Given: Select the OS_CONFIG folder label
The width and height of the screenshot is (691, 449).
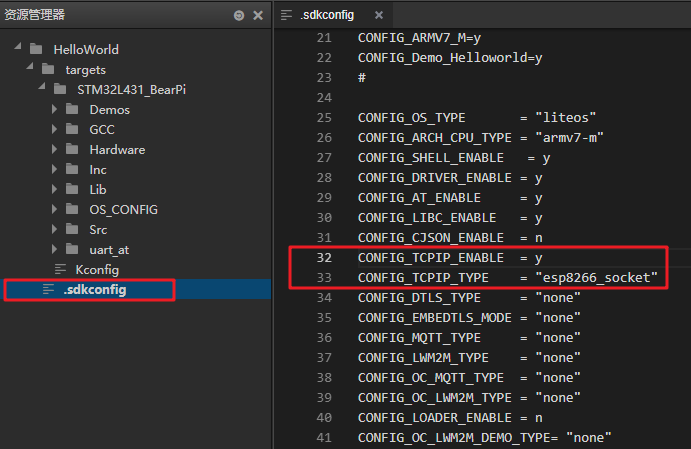Looking at the screenshot, I should [123, 209].
